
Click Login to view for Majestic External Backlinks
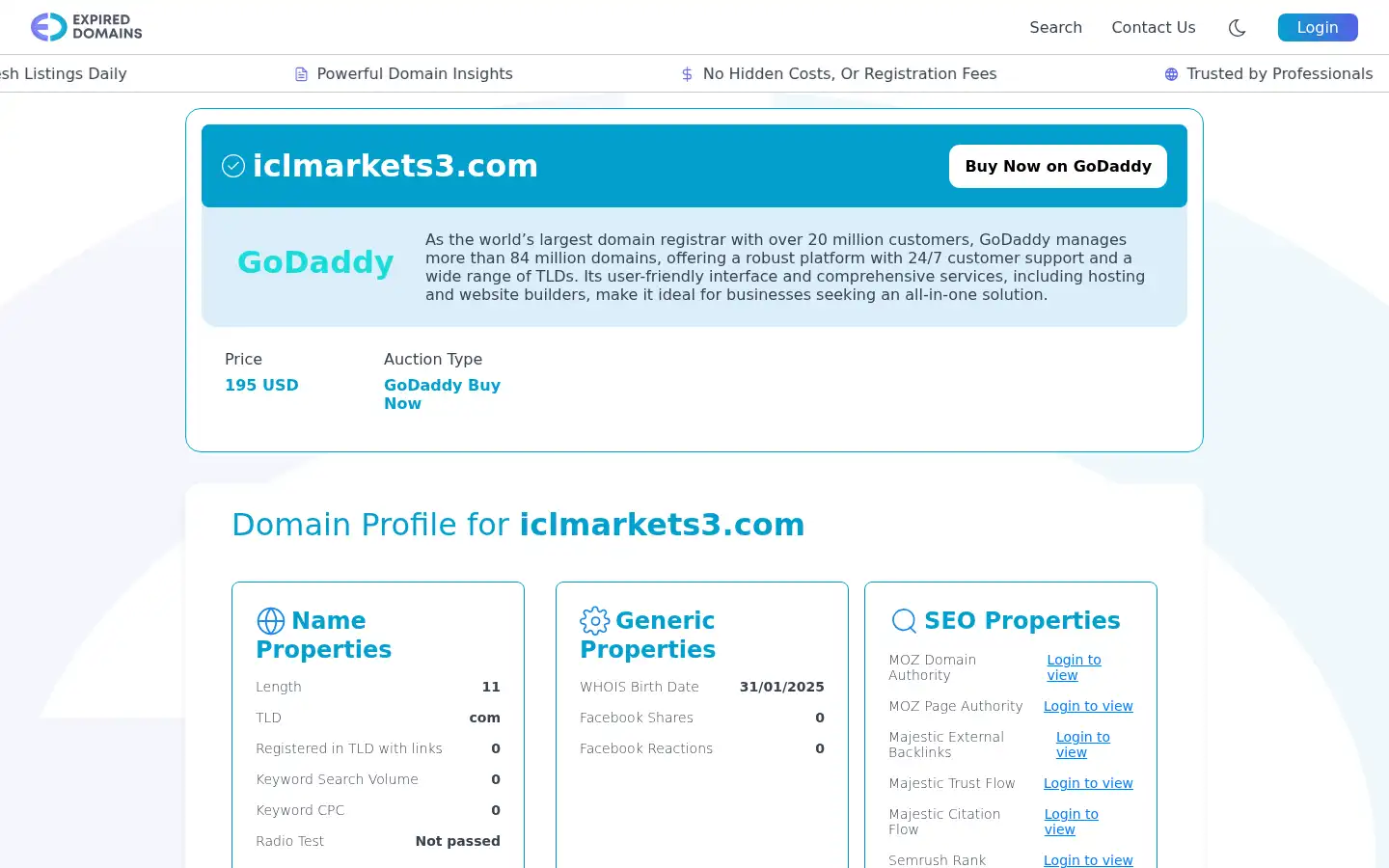1082,745
